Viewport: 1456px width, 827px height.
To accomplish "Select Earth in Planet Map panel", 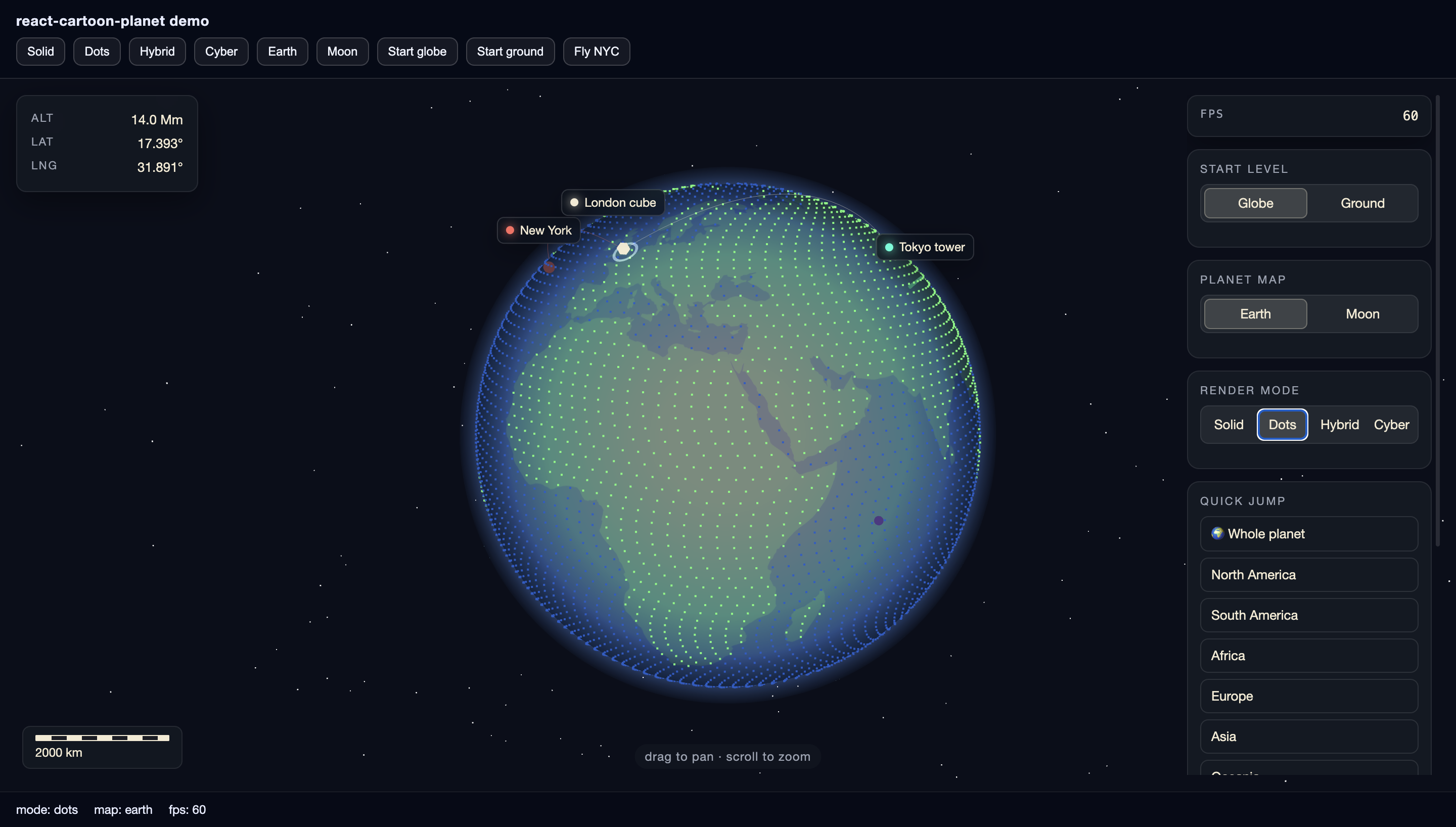I will point(1255,314).
